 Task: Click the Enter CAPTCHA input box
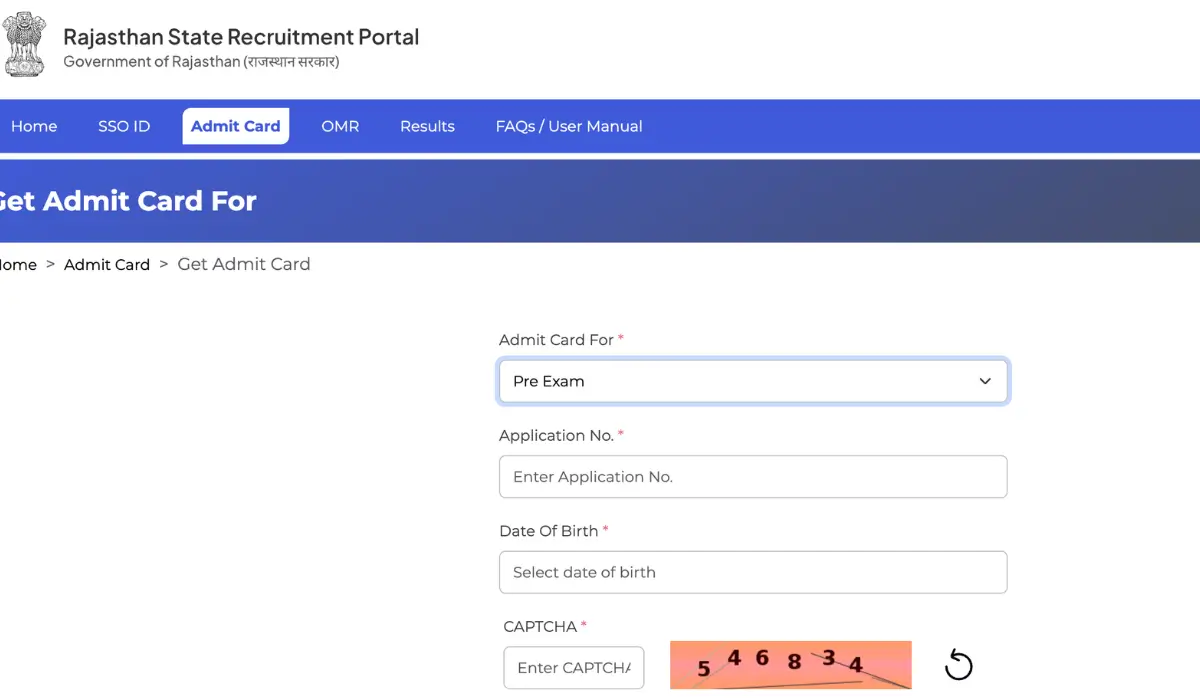click(574, 667)
